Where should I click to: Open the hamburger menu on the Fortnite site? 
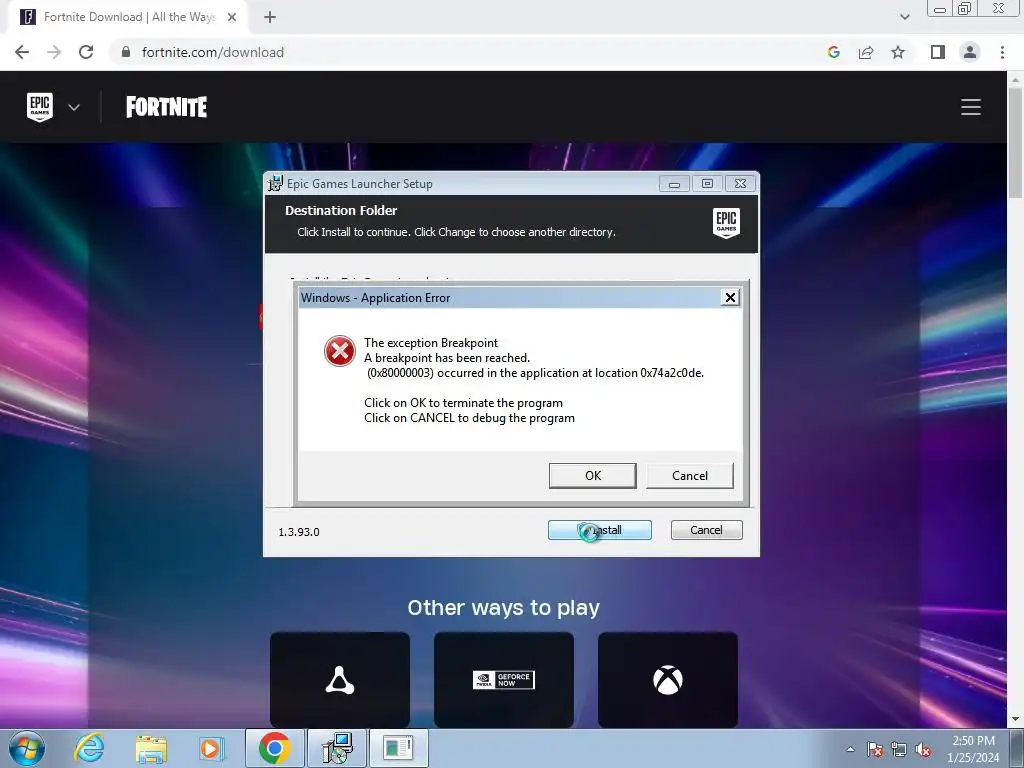(x=970, y=107)
